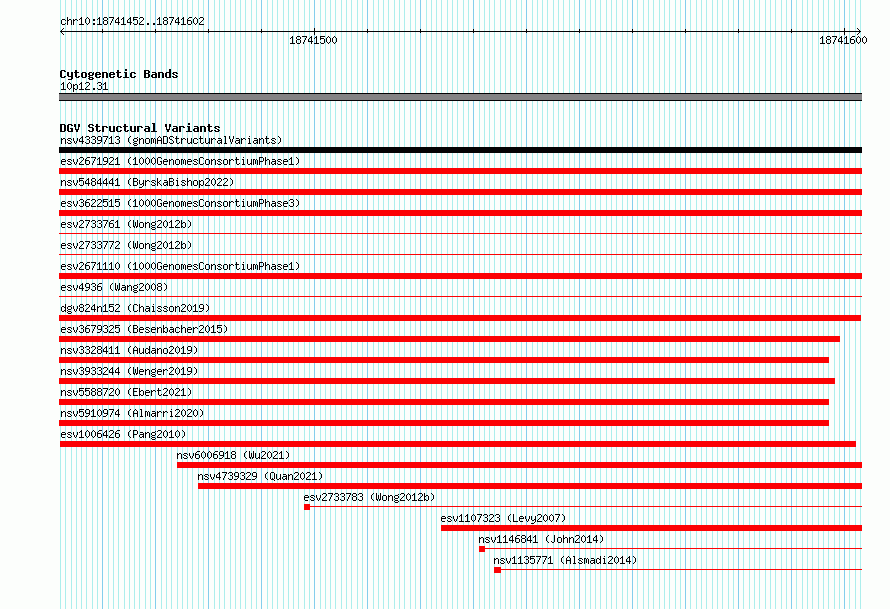Click the red bar under esv1107323
This screenshot has width=890, height=609.
point(652,528)
